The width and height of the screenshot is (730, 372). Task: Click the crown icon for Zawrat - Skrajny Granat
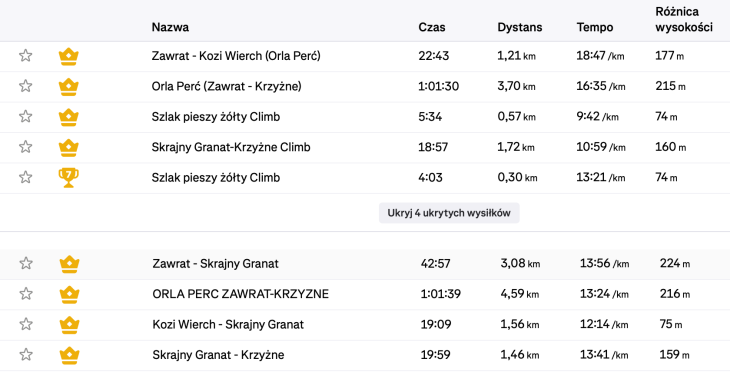point(69,264)
